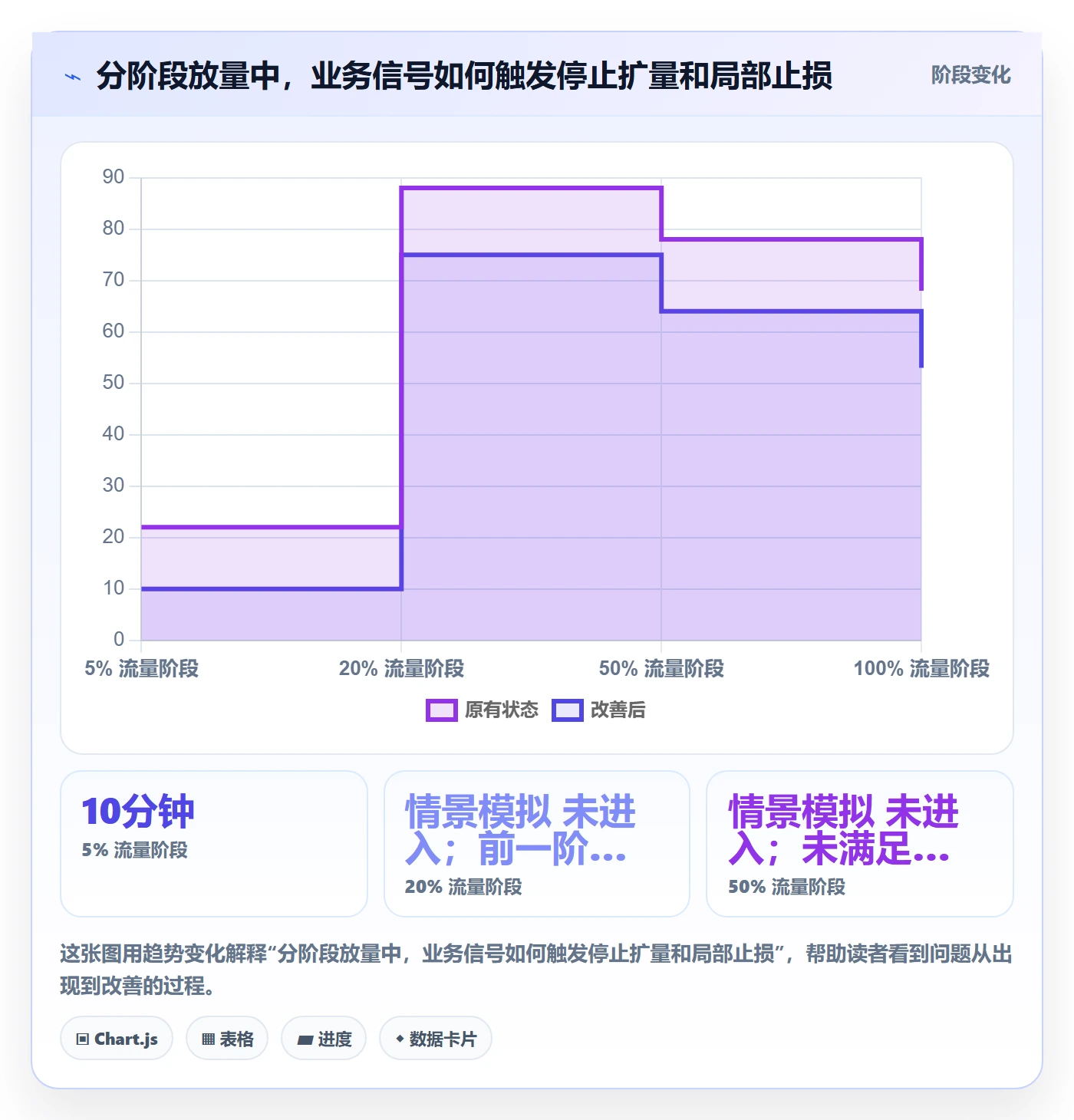This screenshot has width=1074, height=1120.
Task: Click the square icon in the Chart.js tag
Action: tap(83, 1039)
